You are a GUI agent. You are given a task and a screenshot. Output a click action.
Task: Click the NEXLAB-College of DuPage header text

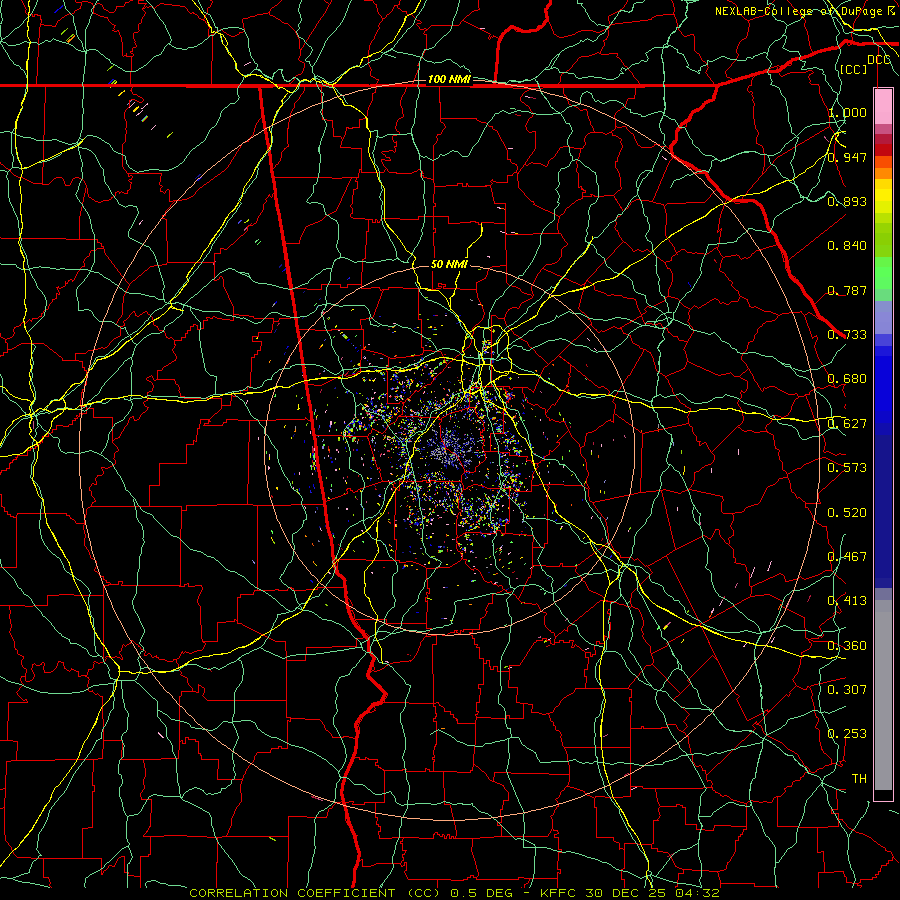pyautogui.click(x=798, y=11)
